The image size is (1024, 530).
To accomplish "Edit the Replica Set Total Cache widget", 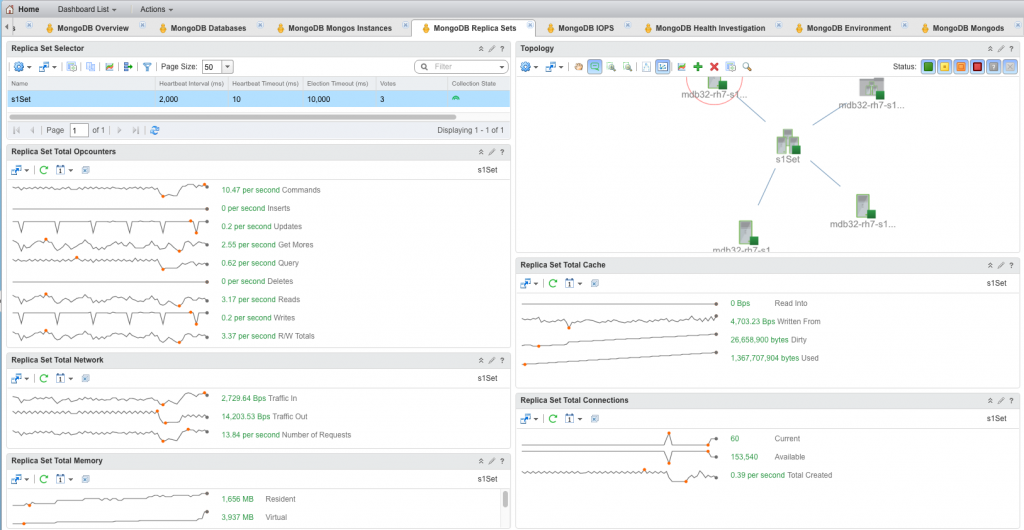I will click(1001, 265).
